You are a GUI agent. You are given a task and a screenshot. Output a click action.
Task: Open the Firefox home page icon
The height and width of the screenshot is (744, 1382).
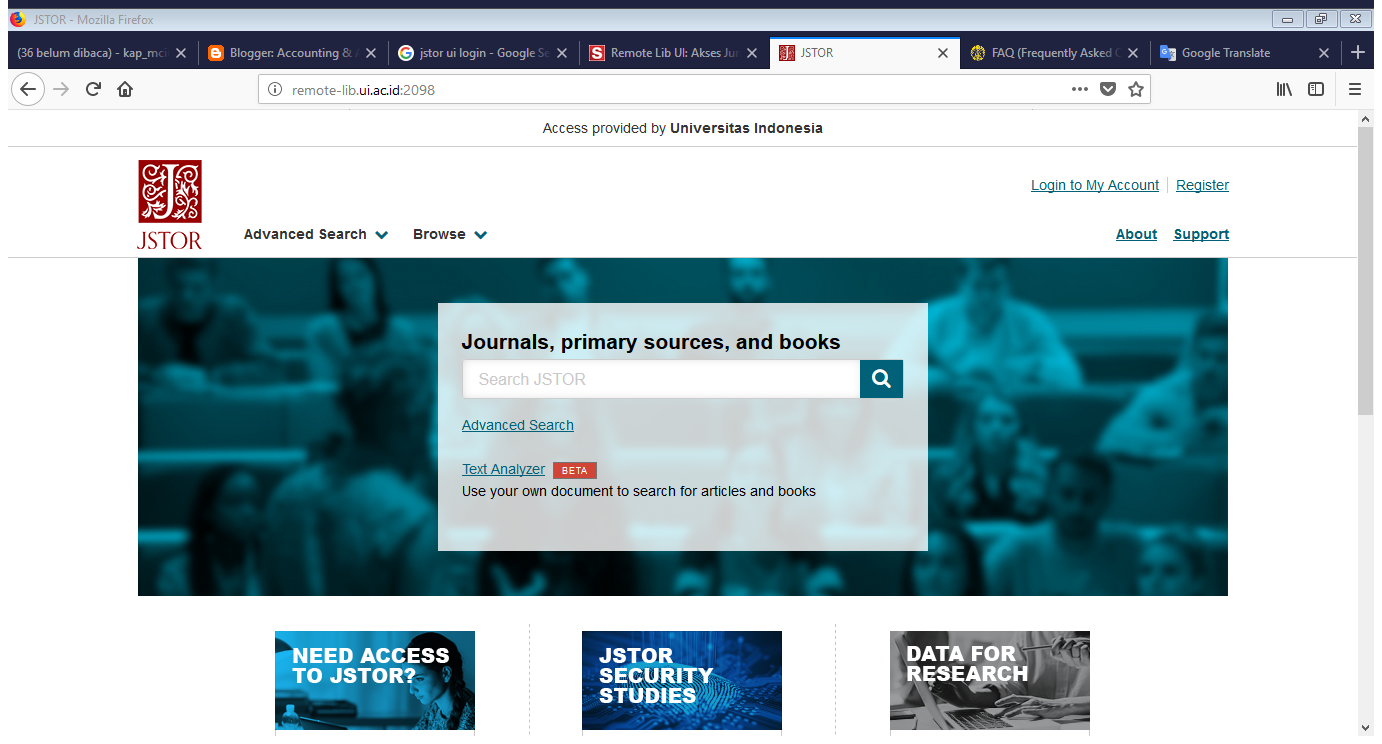(125, 89)
